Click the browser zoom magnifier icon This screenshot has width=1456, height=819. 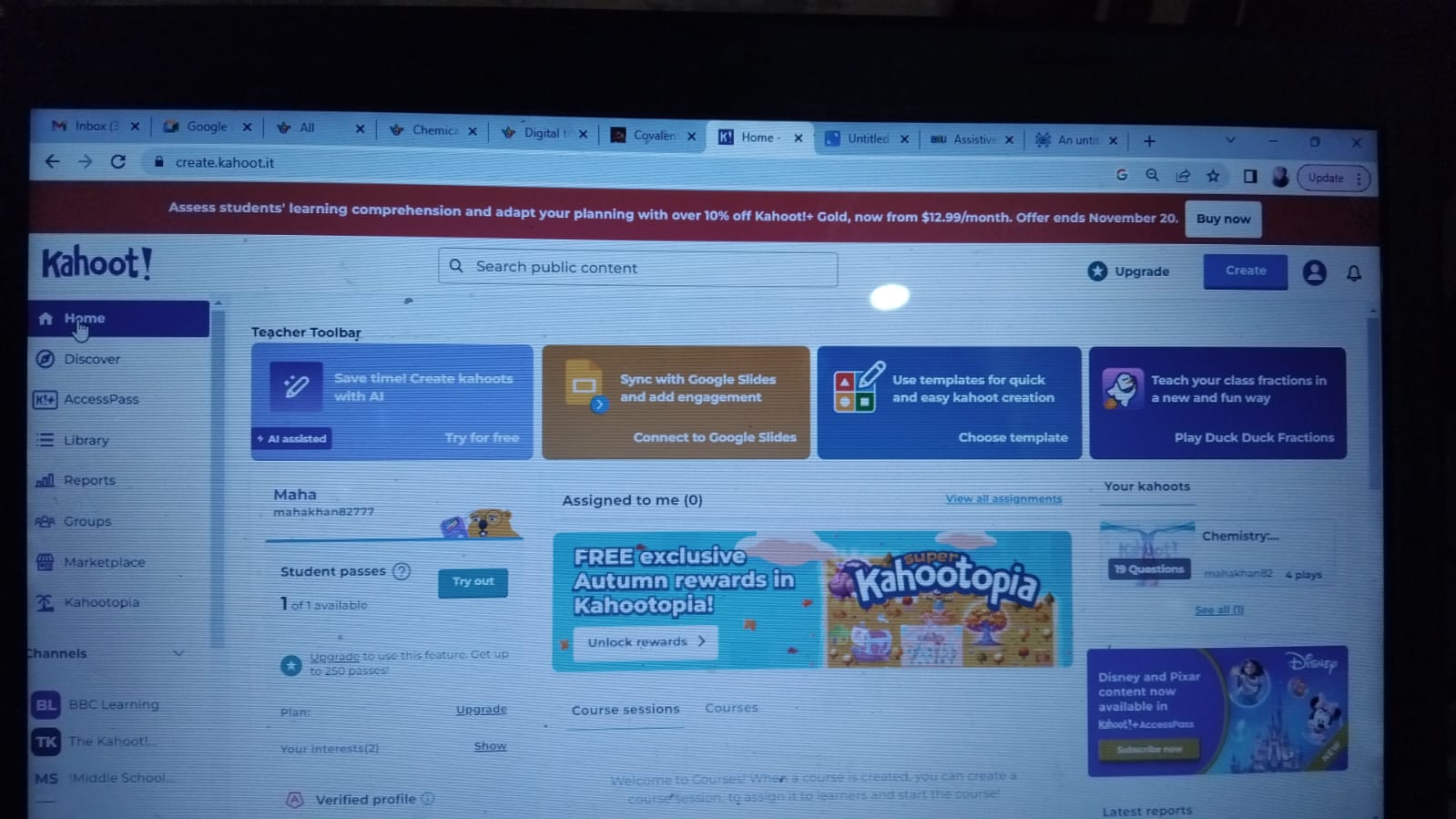click(x=1152, y=175)
